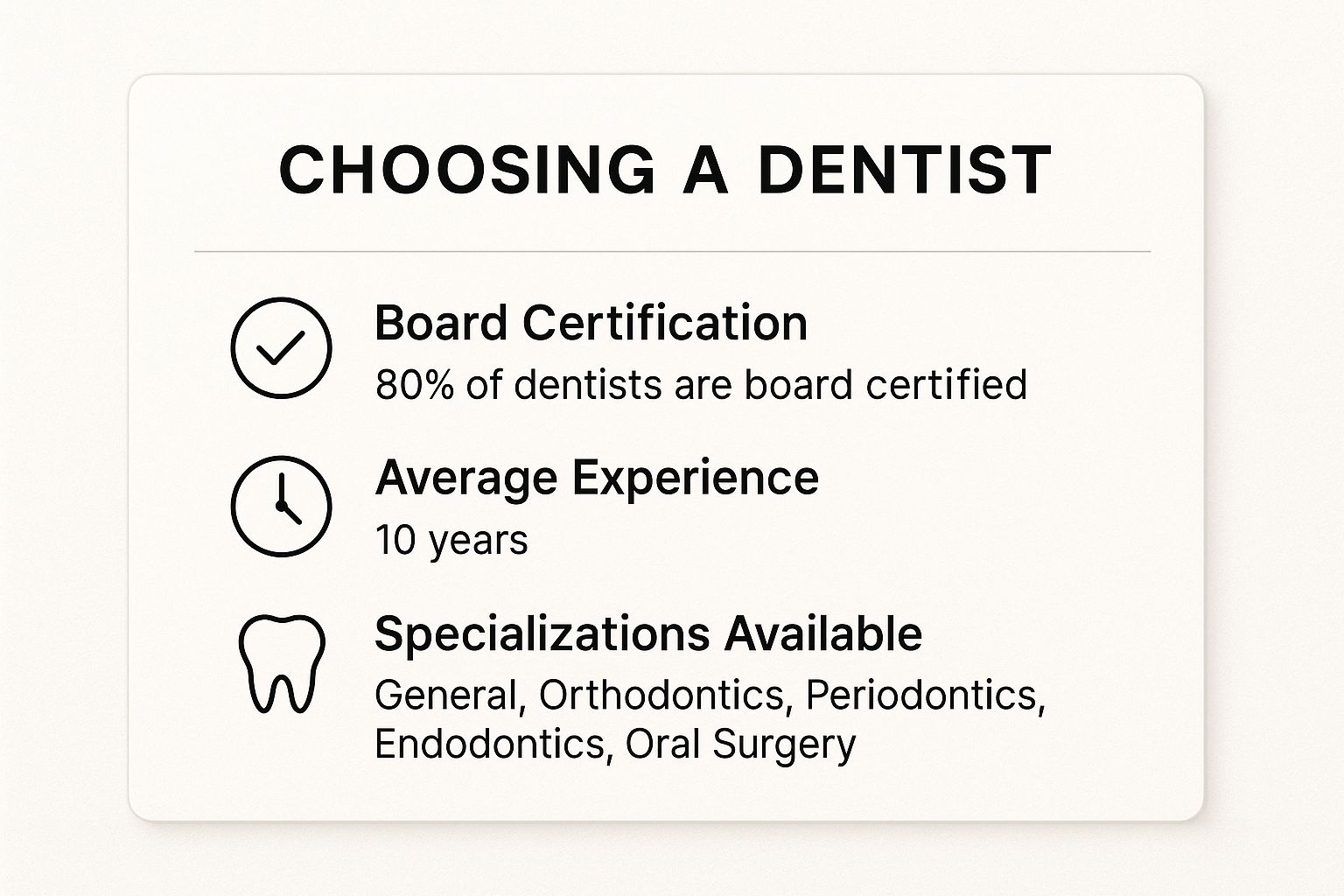This screenshot has width=1344, height=896.
Task: Click the horizontal divider under the title
Action: pos(672,252)
